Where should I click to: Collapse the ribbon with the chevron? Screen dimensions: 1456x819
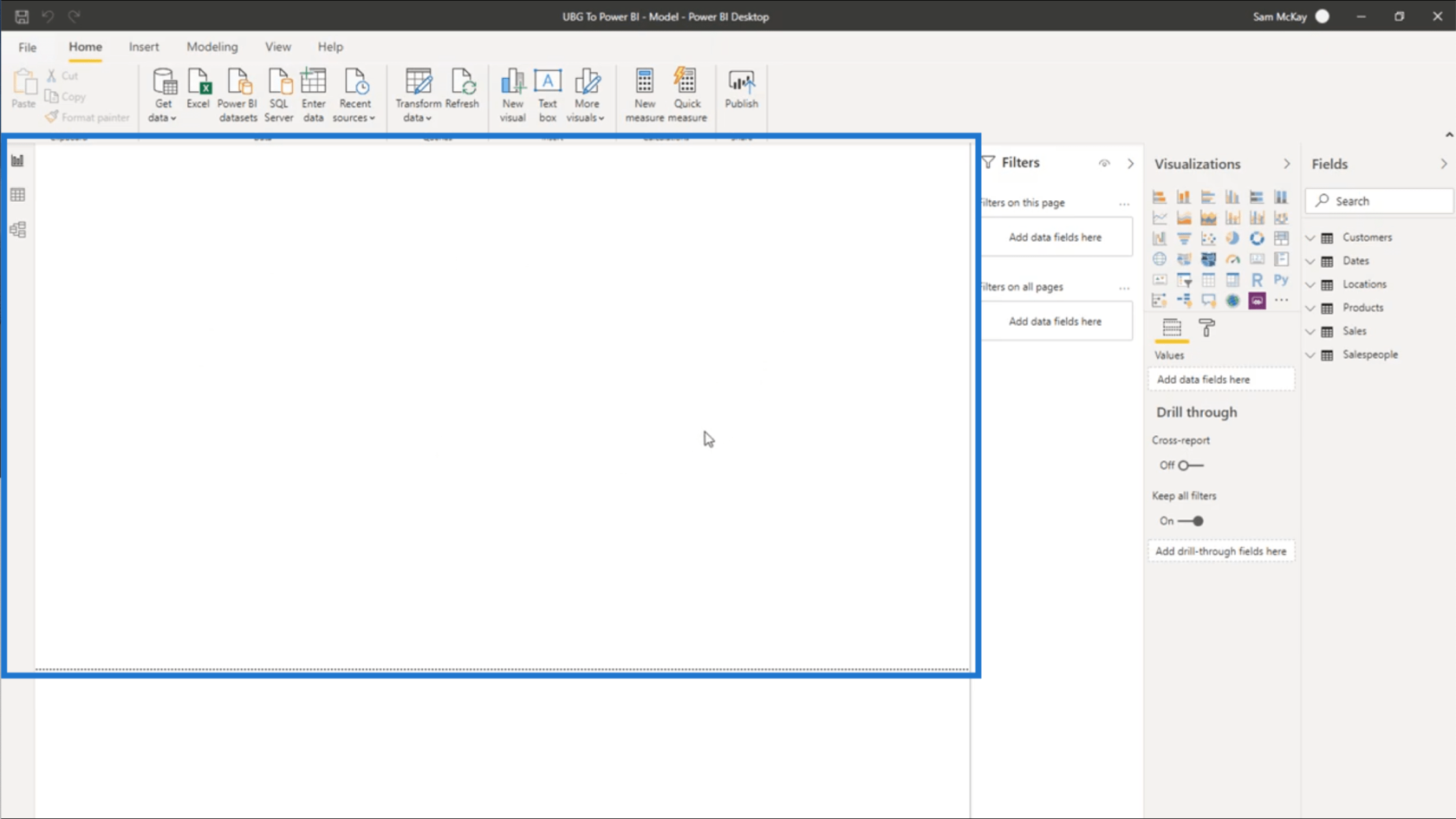[1449, 135]
